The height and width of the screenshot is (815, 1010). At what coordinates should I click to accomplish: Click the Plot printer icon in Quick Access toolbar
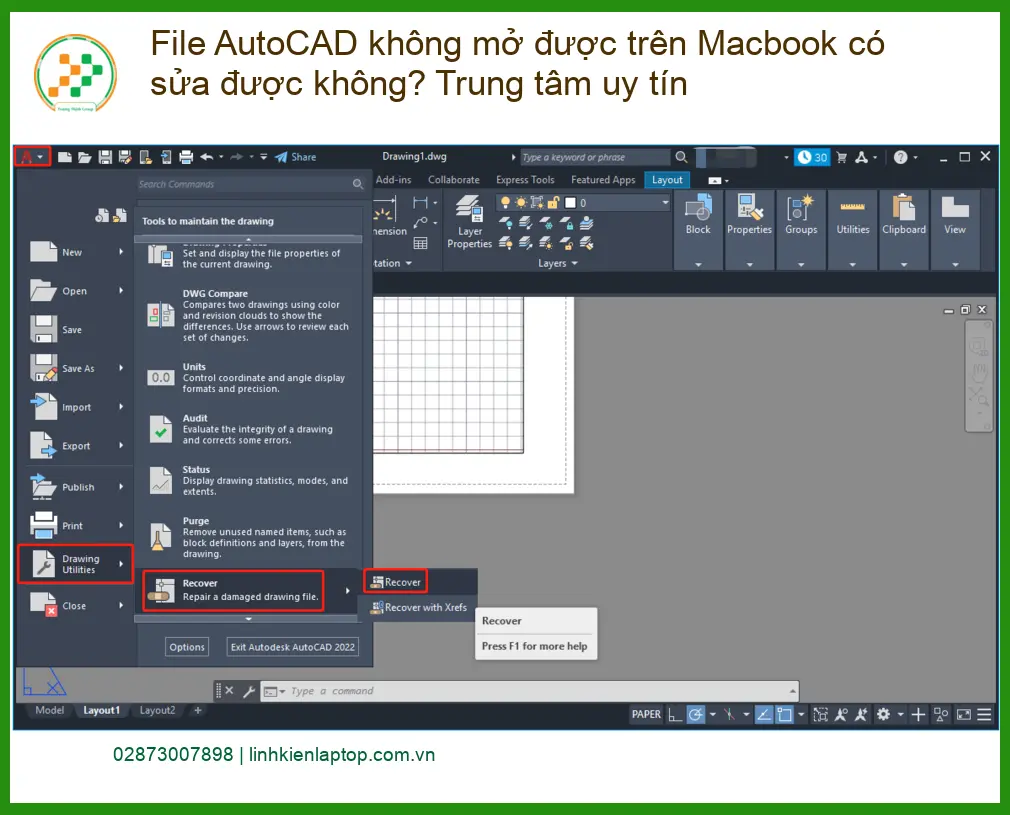(186, 157)
